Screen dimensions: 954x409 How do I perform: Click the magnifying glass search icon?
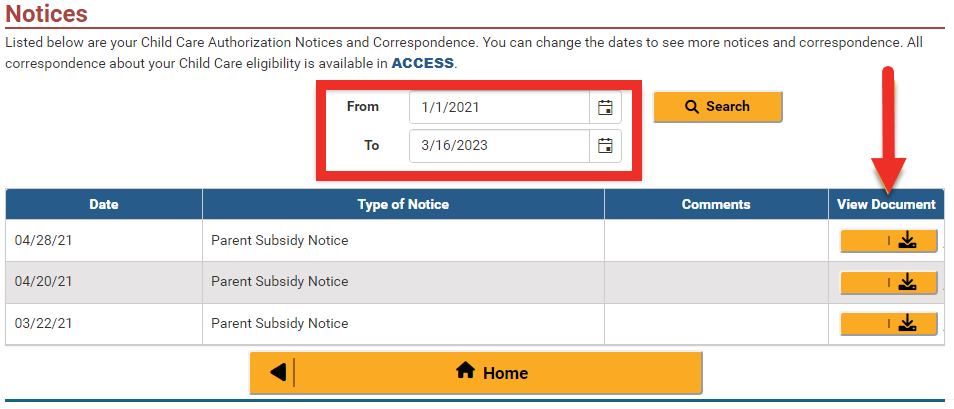click(692, 107)
